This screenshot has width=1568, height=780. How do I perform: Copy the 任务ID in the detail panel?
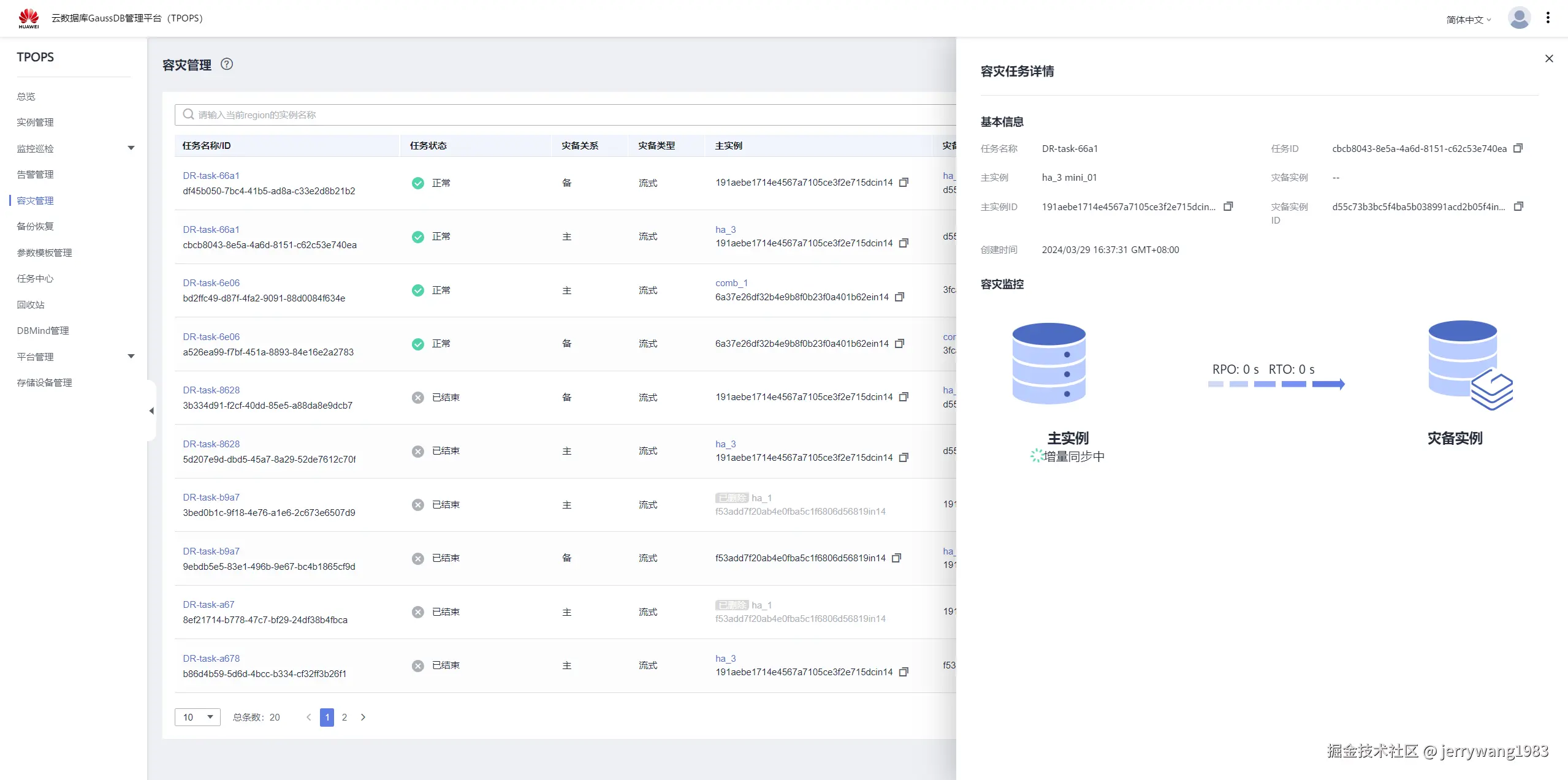[1518, 148]
